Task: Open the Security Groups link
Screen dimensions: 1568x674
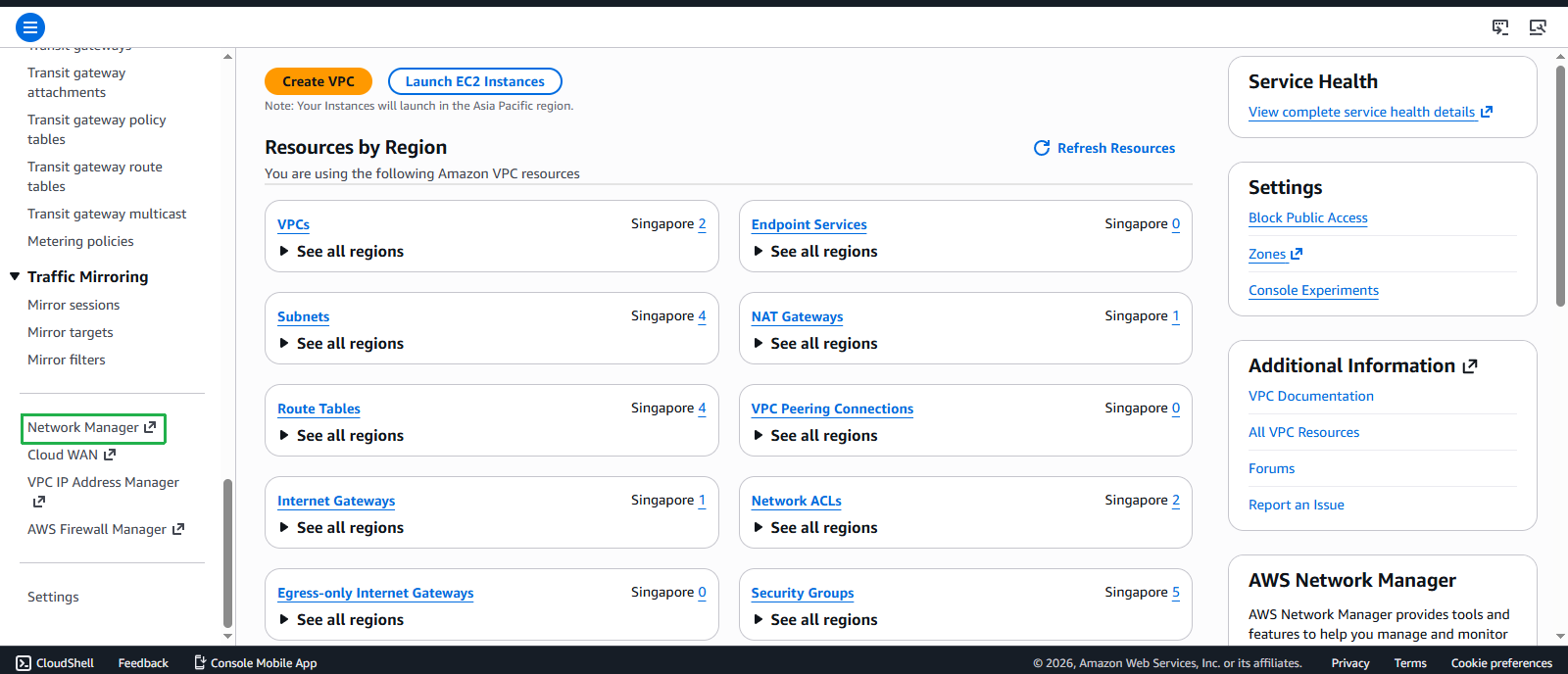Action: pos(803,593)
